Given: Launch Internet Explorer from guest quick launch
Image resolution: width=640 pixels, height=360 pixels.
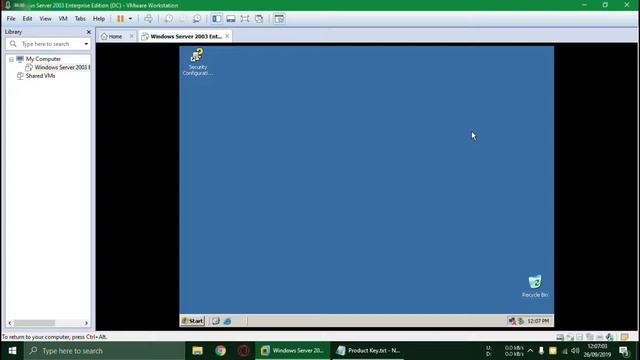Looking at the screenshot, I should point(227,321).
